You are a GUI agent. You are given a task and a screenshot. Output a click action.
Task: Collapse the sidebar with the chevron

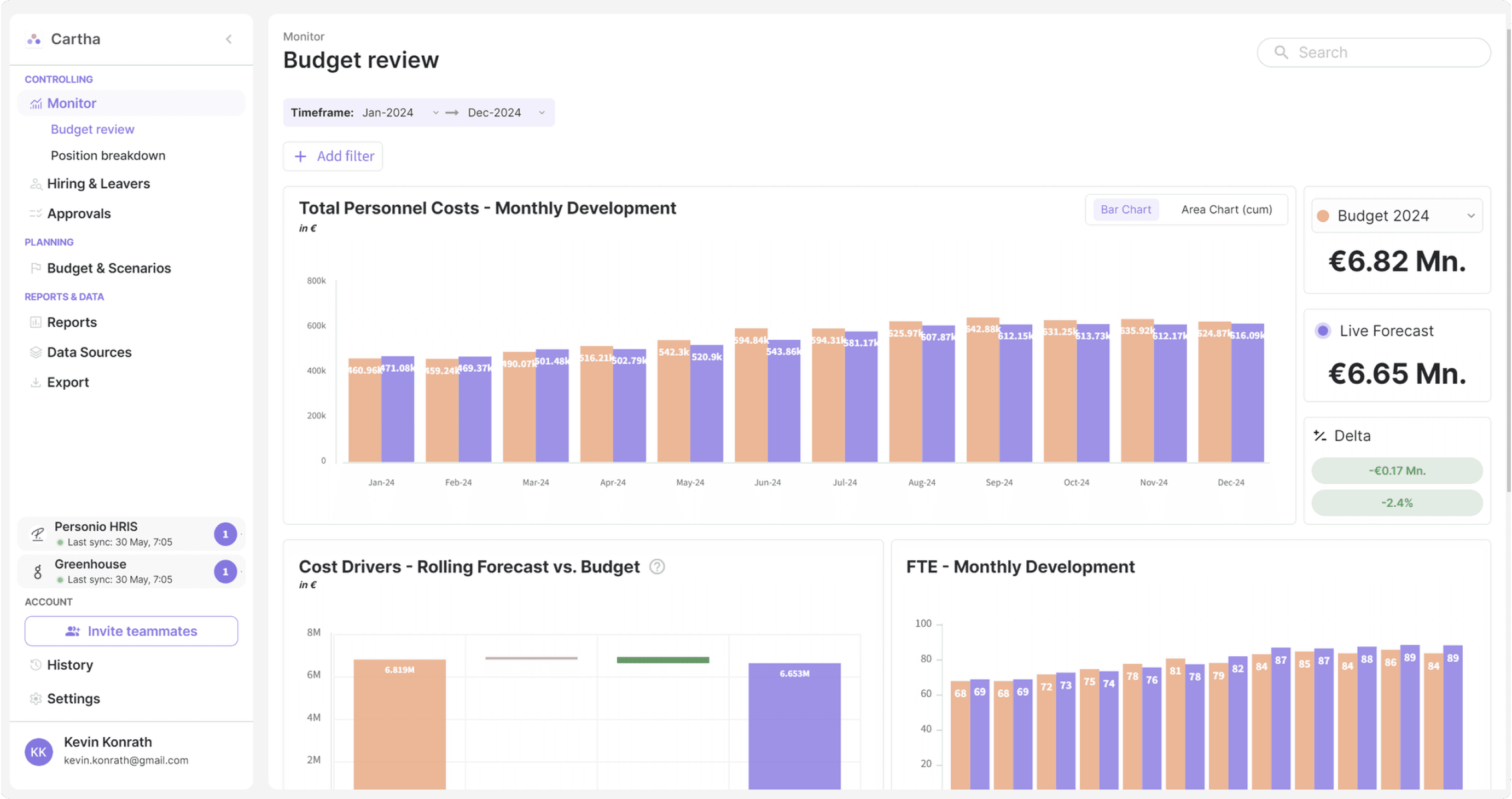(229, 39)
